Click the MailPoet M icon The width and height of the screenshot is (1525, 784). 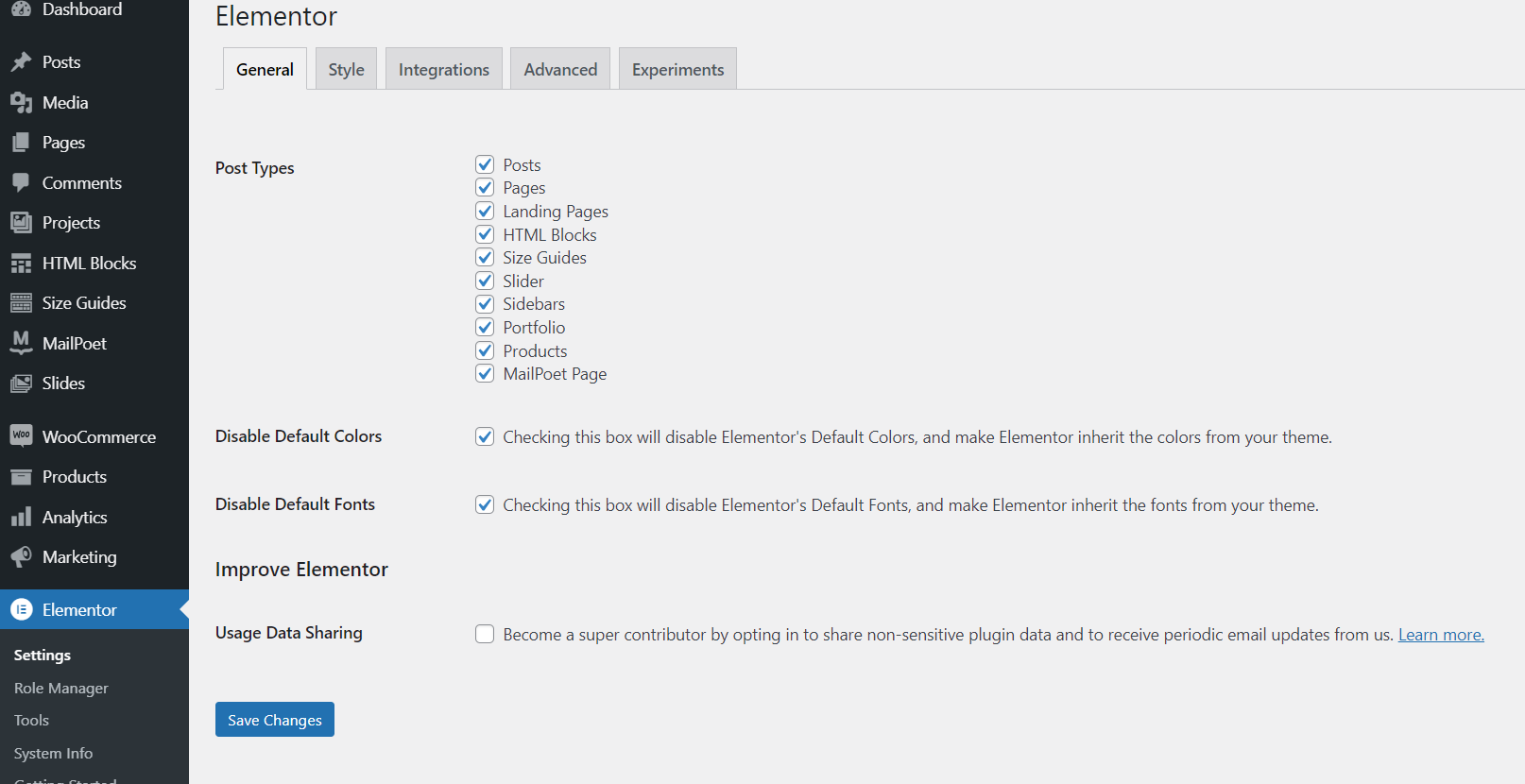coord(21,343)
